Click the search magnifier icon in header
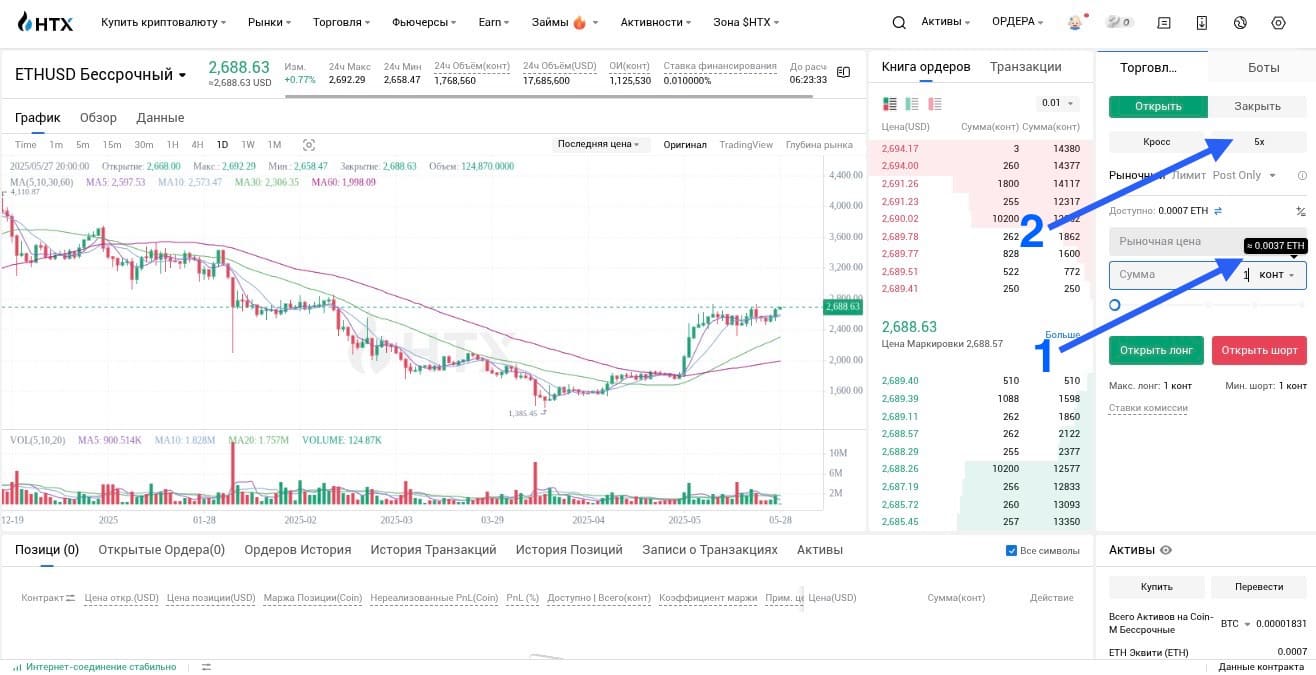Screen dimensions: 1316x675 coord(899,22)
